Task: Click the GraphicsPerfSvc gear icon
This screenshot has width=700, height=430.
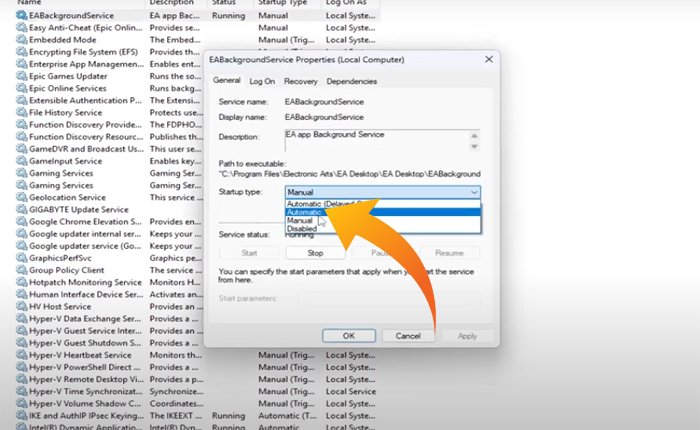Action: click(x=21, y=258)
